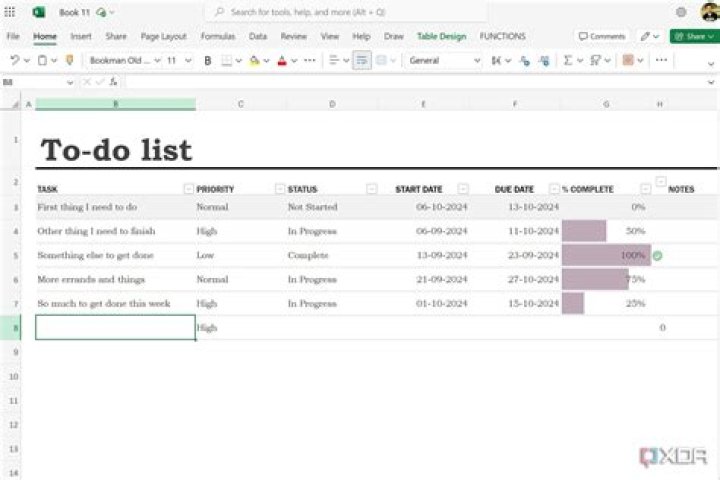Screen dimensions: 720x480
Task: Switch to the Page Layout tab
Action: coord(163,36)
